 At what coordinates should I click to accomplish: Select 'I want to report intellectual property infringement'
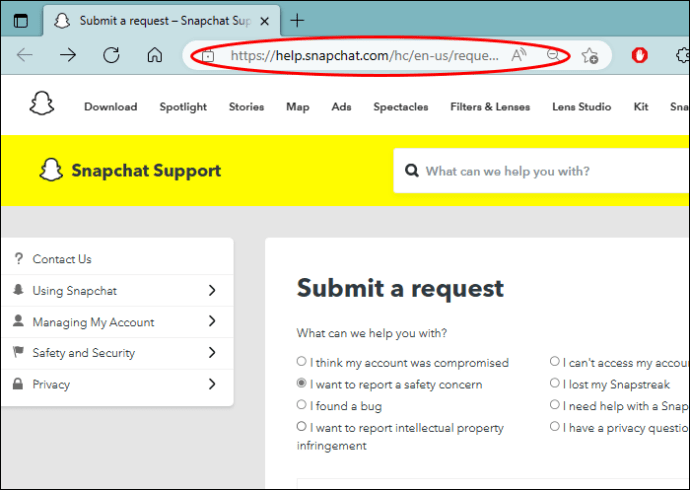pos(301,426)
